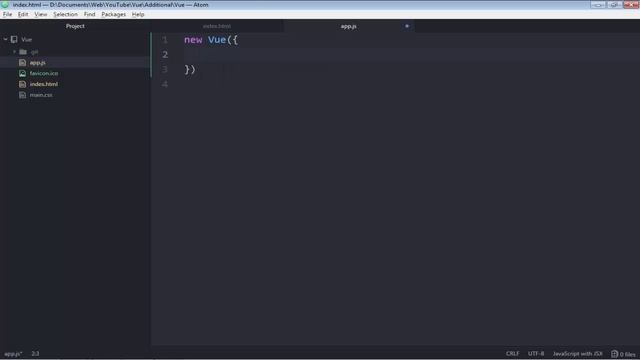Change UTF-8 encoding in status bar
This screenshot has width=640, height=360.
point(536,354)
